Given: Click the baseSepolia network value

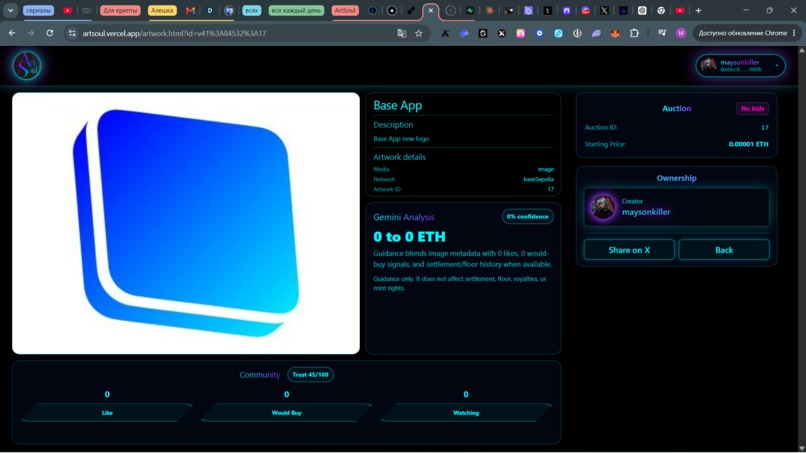Looking at the screenshot, I should (x=538, y=179).
